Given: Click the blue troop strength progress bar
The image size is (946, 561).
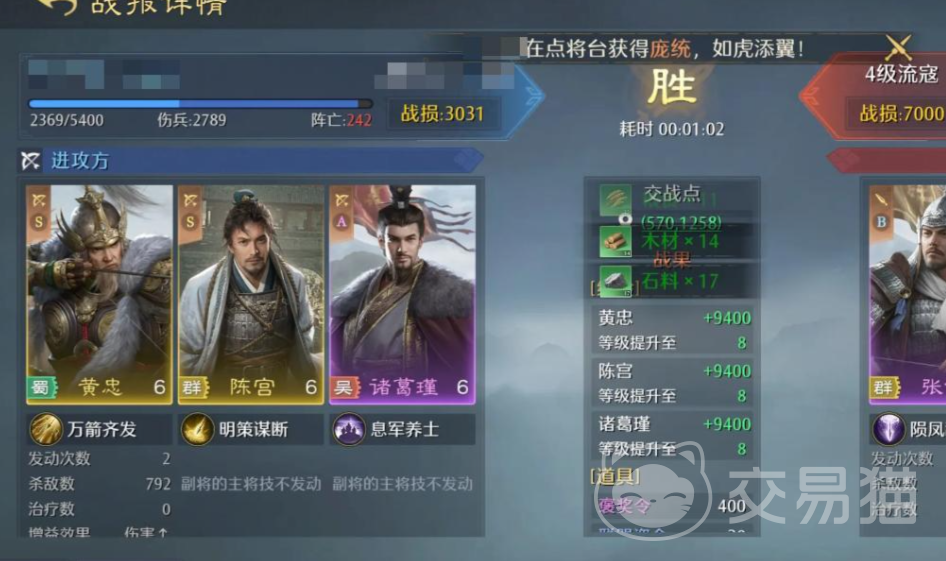Looking at the screenshot, I should coord(200,104).
